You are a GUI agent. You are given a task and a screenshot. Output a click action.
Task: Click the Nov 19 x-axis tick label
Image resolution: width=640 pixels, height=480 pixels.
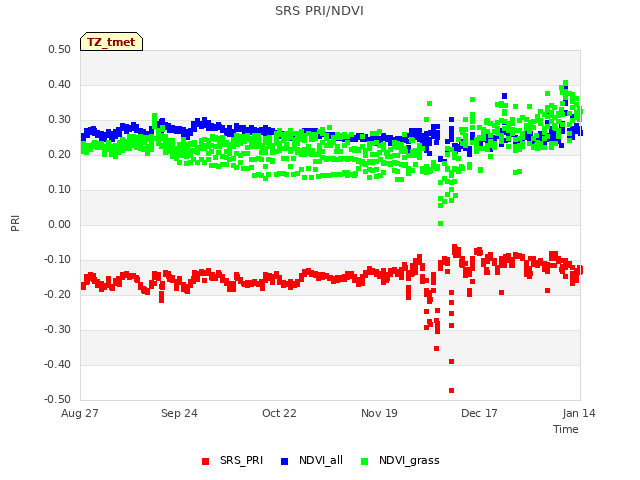pos(379,413)
